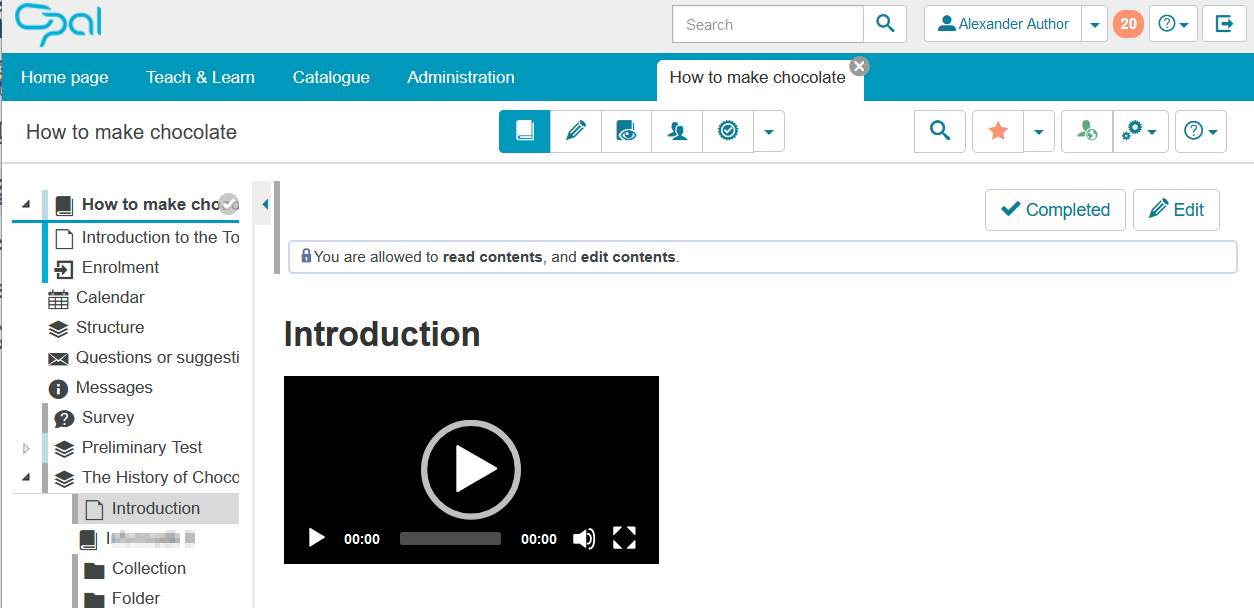This screenshot has width=1254, height=608.
Task: Open the course editor pencil icon
Action: tap(575, 131)
